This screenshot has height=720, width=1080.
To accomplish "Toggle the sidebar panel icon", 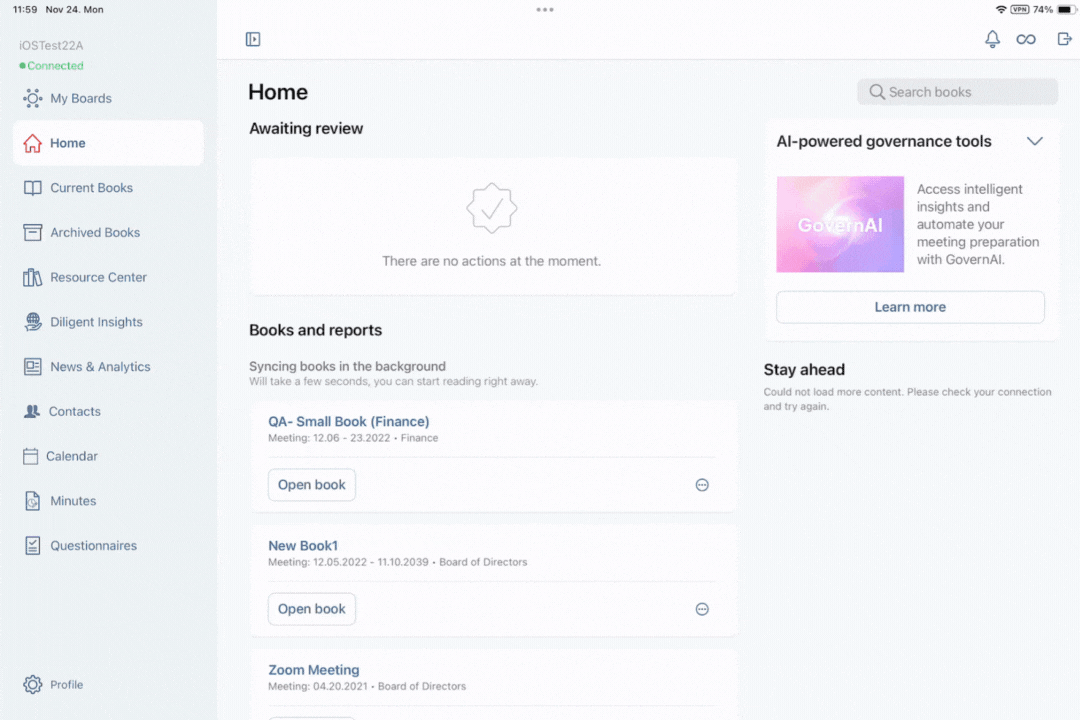I will click(x=253, y=39).
